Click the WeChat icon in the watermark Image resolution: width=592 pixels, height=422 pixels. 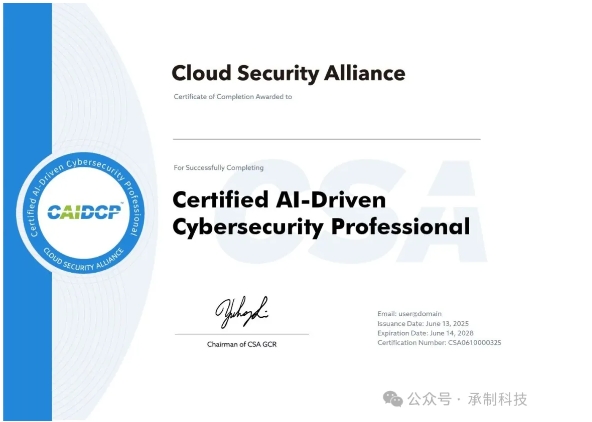(393, 399)
